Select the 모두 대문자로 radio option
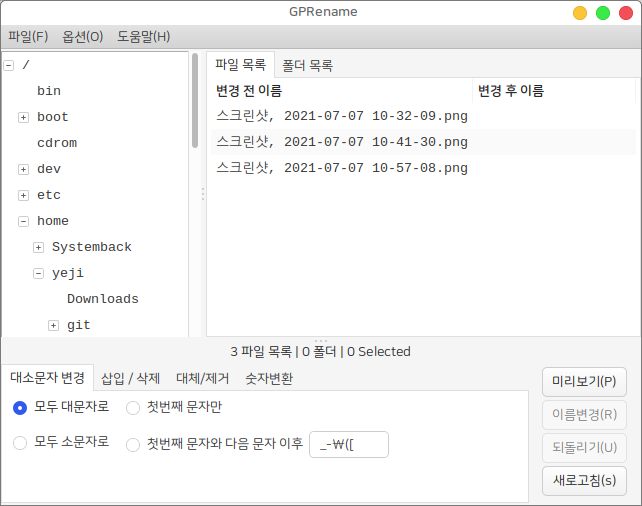 (x=20, y=407)
